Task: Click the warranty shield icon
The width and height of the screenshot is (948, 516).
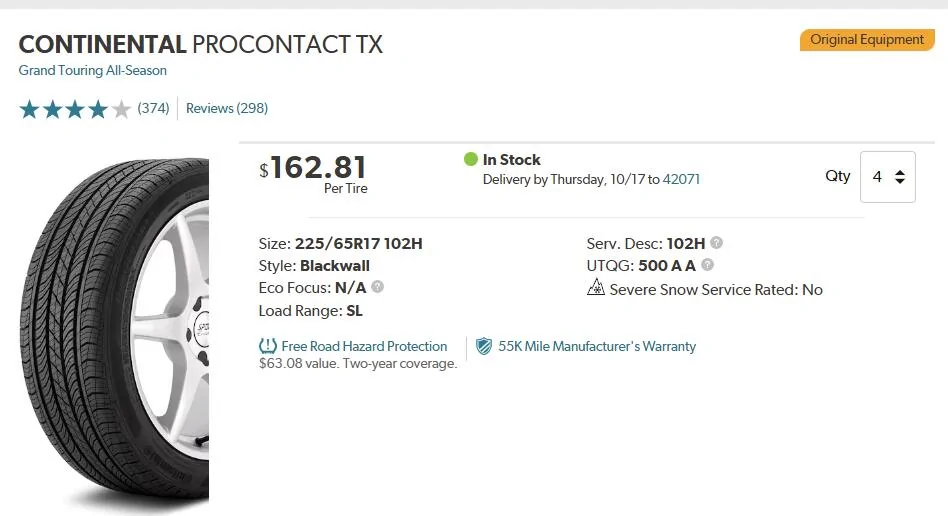Action: [484, 346]
